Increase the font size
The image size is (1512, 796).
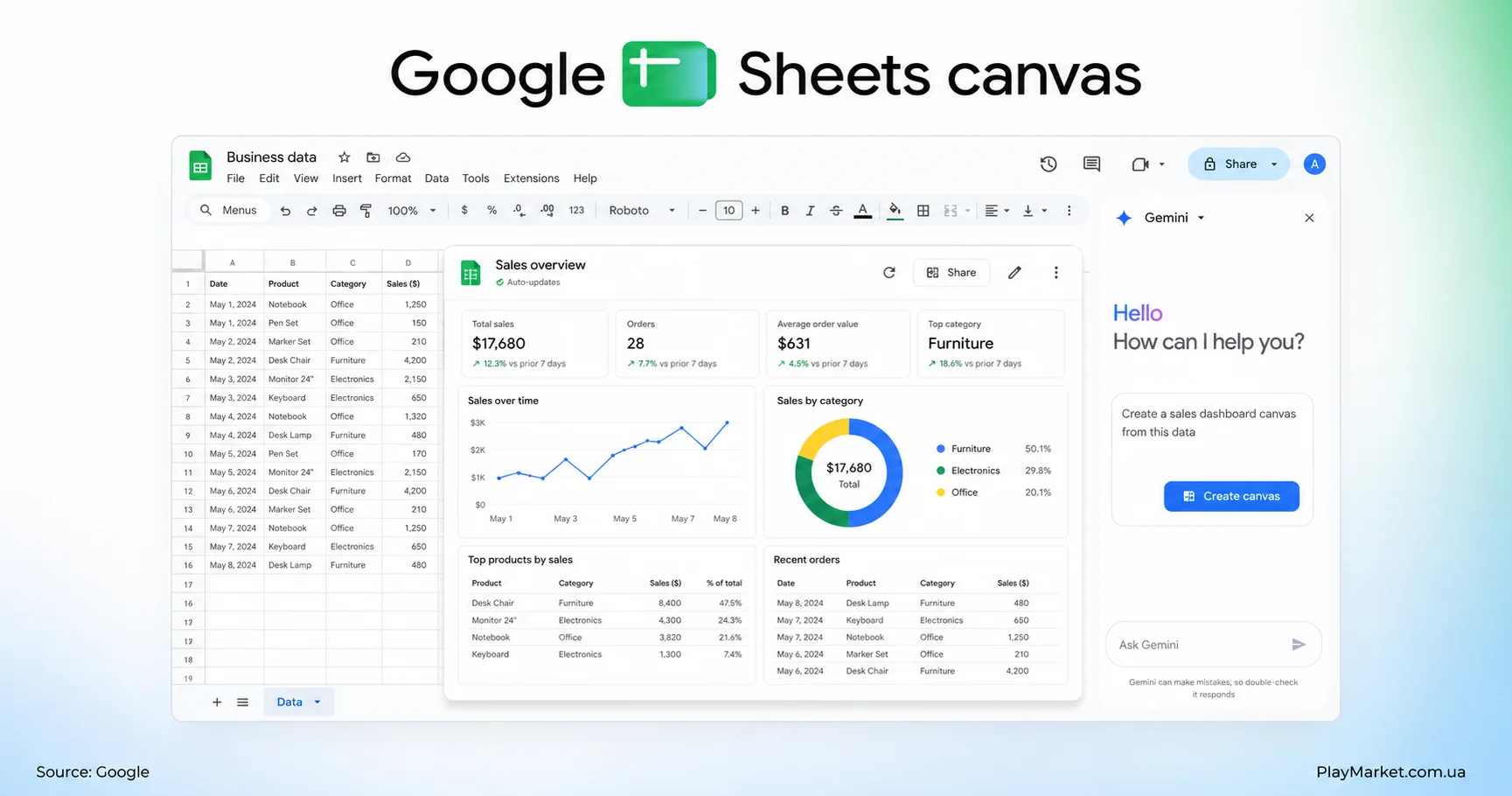tap(756, 211)
